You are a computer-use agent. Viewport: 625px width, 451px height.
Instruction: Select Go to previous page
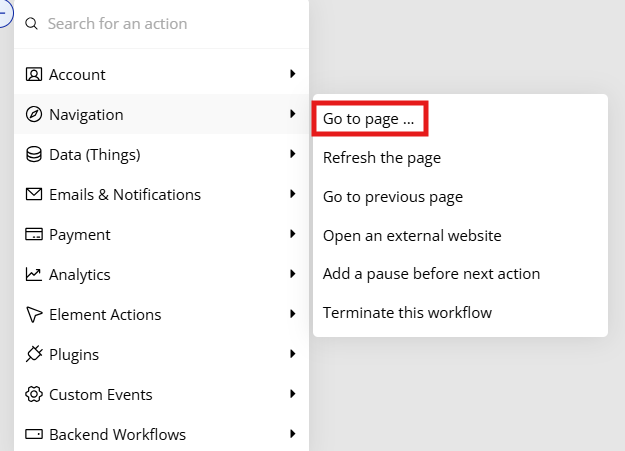coord(393,197)
